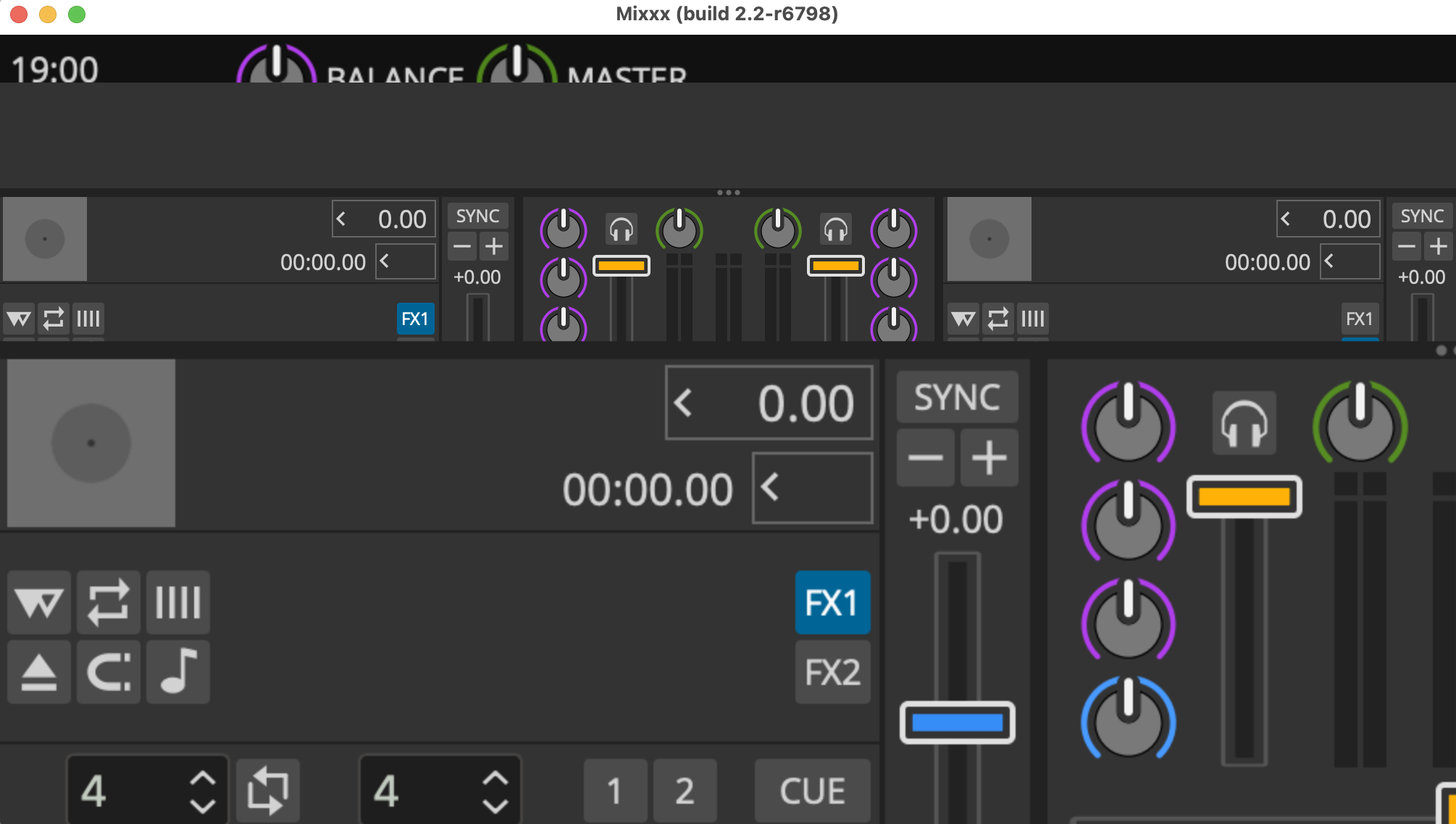Click the blue rate slider handle in enlarged deck
1456x824 pixels.
[x=957, y=722]
